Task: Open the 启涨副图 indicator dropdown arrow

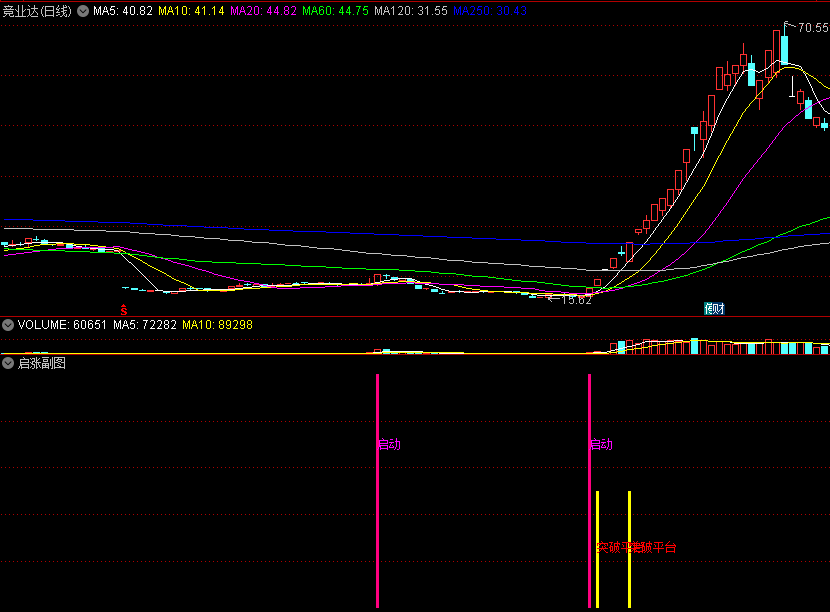Action: click(8, 363)
